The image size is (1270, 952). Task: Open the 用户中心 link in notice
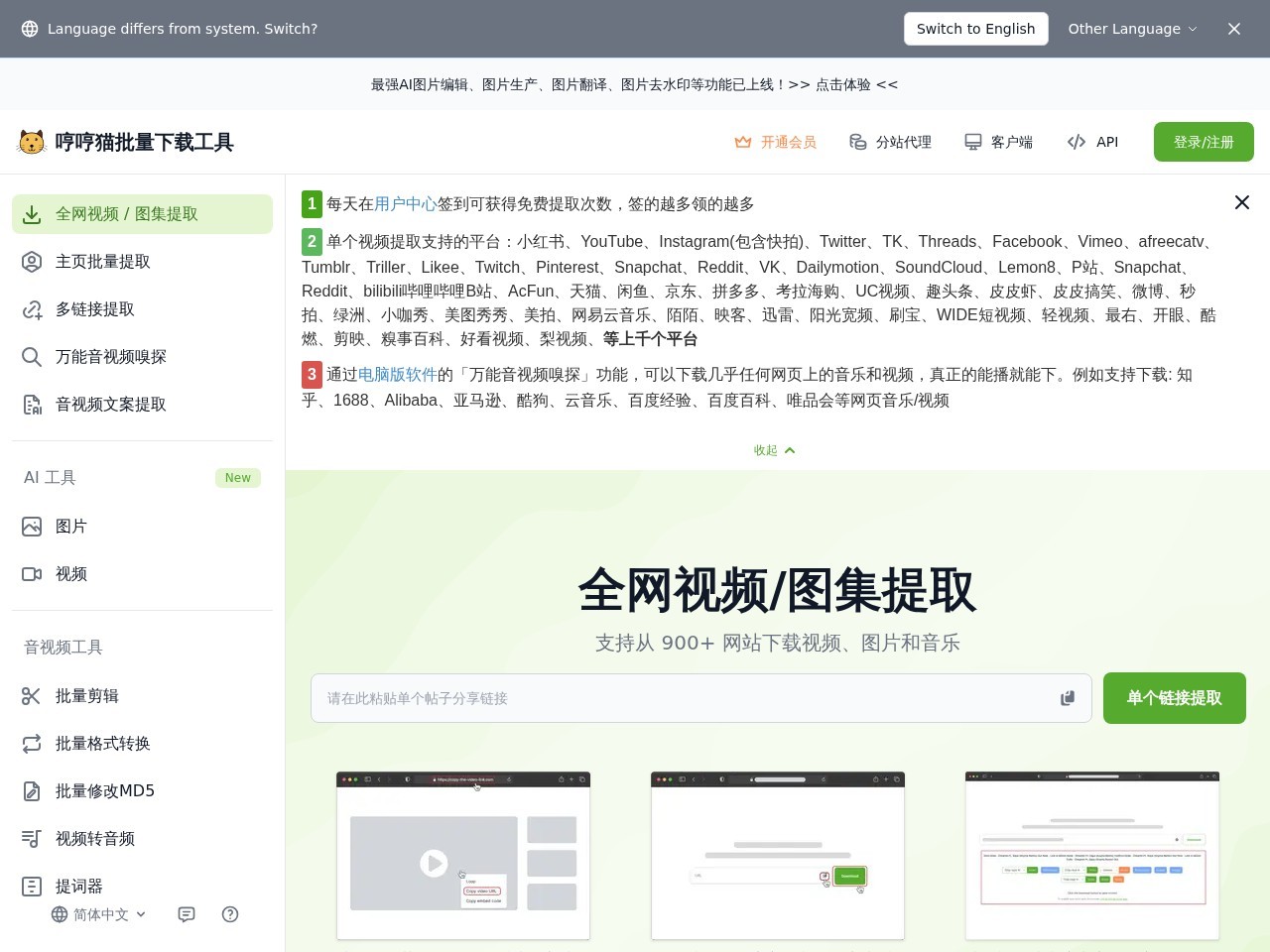tap(406, 203)
